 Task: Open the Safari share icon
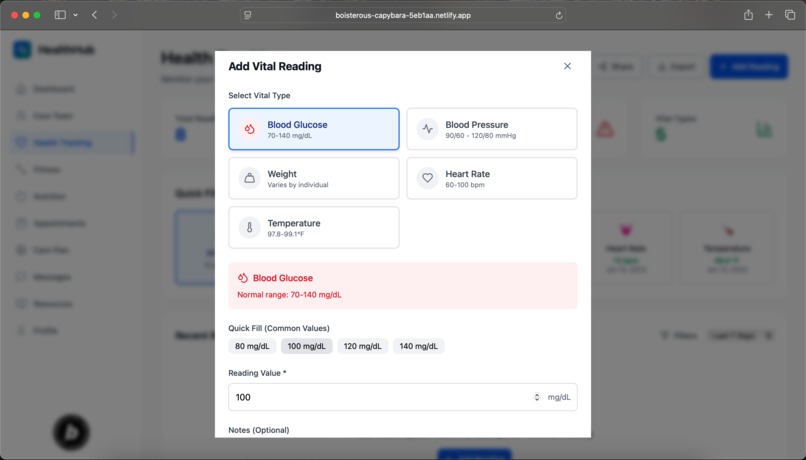748,15
